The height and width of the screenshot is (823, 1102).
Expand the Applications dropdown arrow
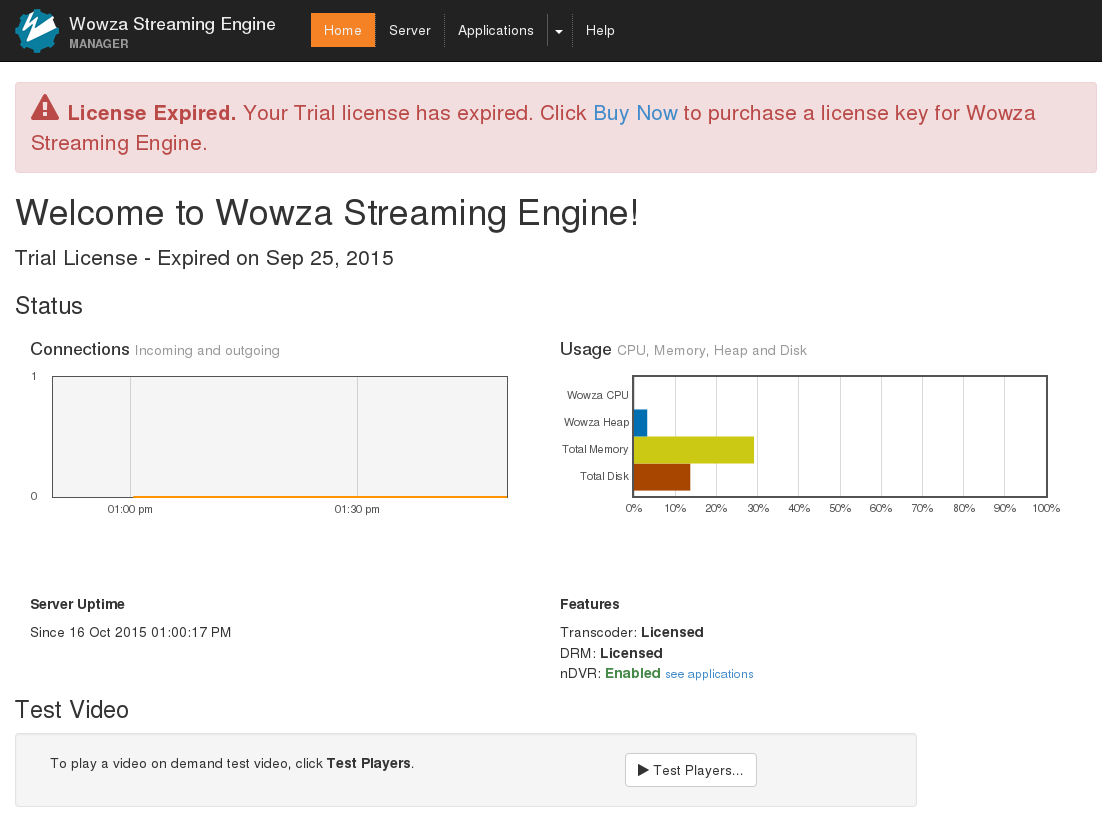pos(559,31)
